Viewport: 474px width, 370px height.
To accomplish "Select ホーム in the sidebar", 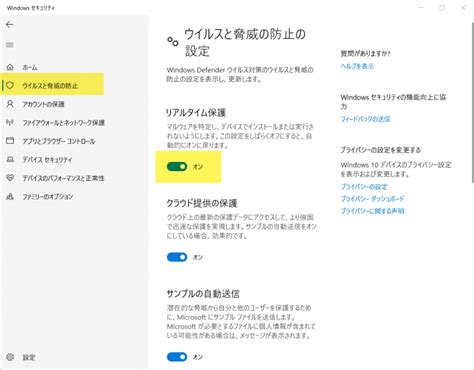I will point(30,67).
